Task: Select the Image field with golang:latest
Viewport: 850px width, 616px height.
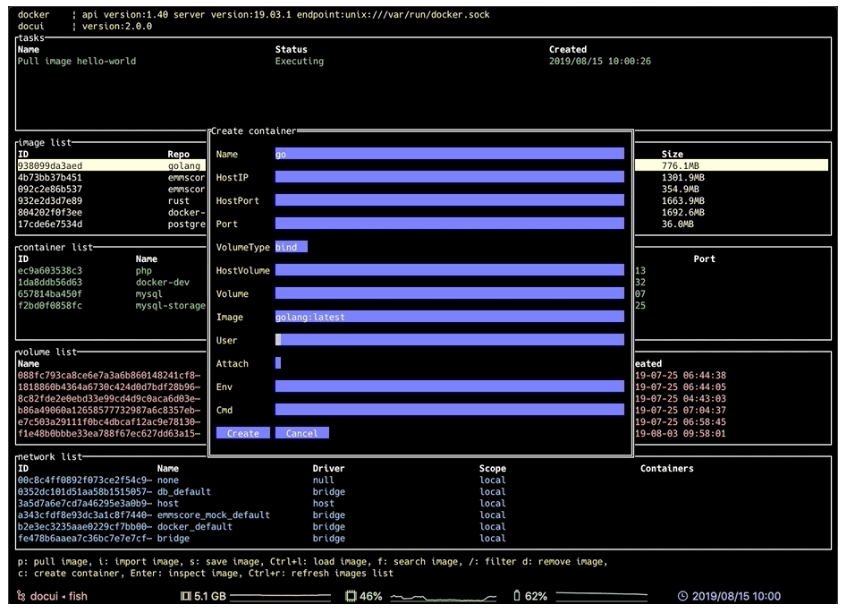Action: click(449, 317)
